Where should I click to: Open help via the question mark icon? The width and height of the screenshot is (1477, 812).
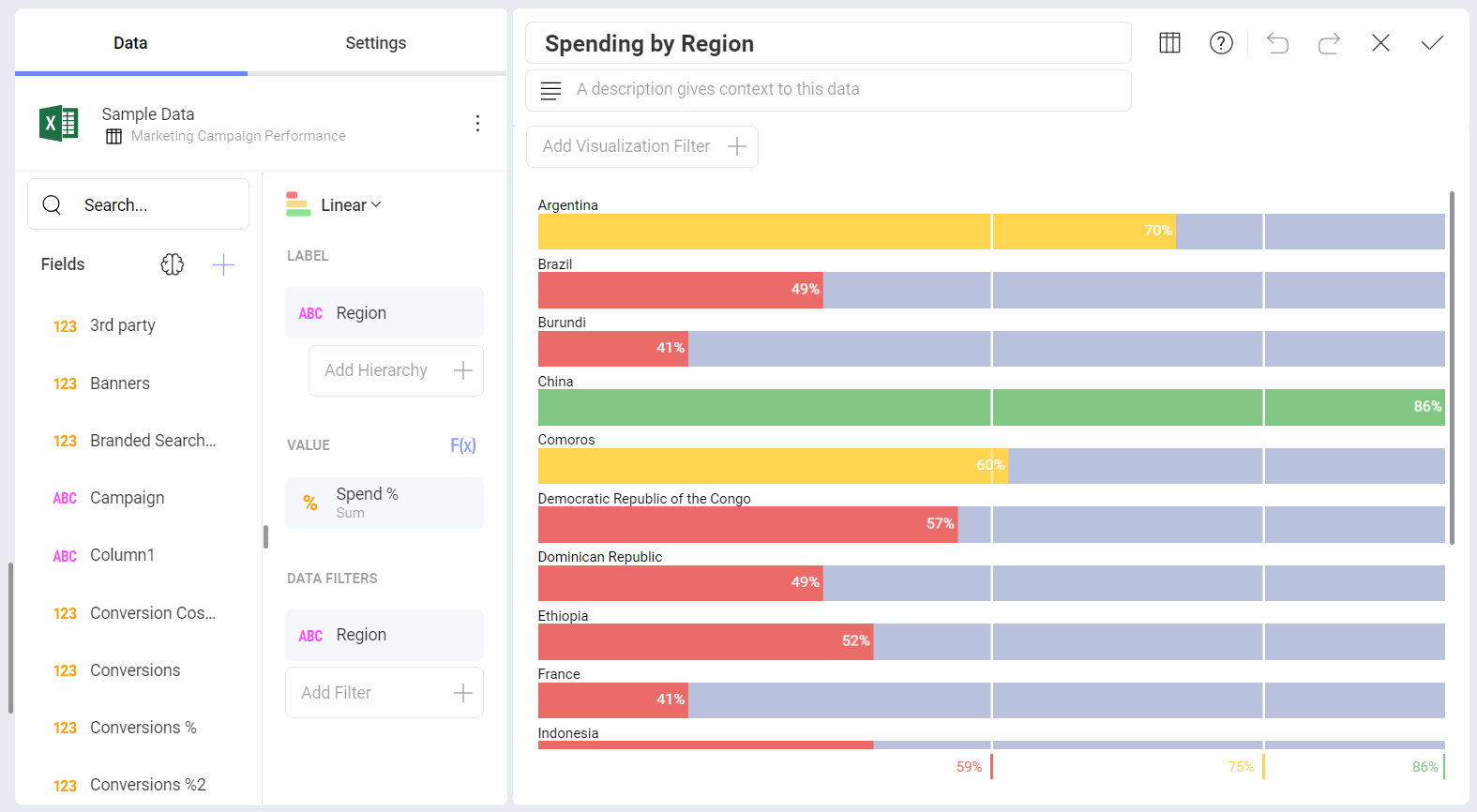click(x=1221, y=42)
